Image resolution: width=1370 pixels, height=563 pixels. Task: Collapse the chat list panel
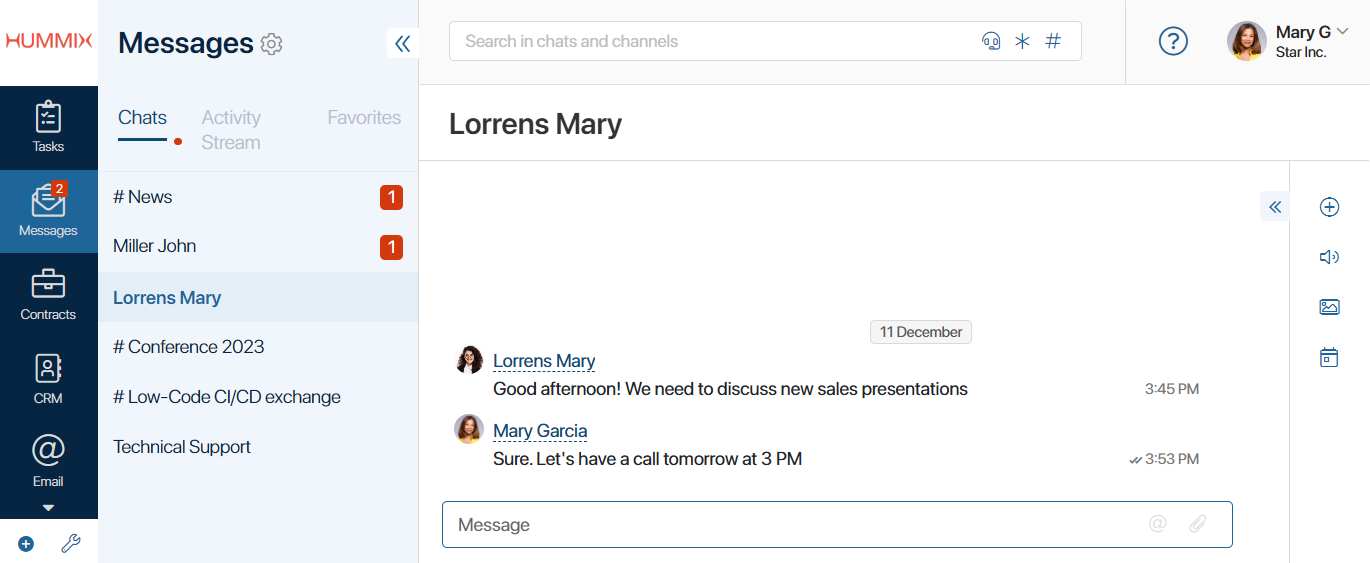(402, 43)
